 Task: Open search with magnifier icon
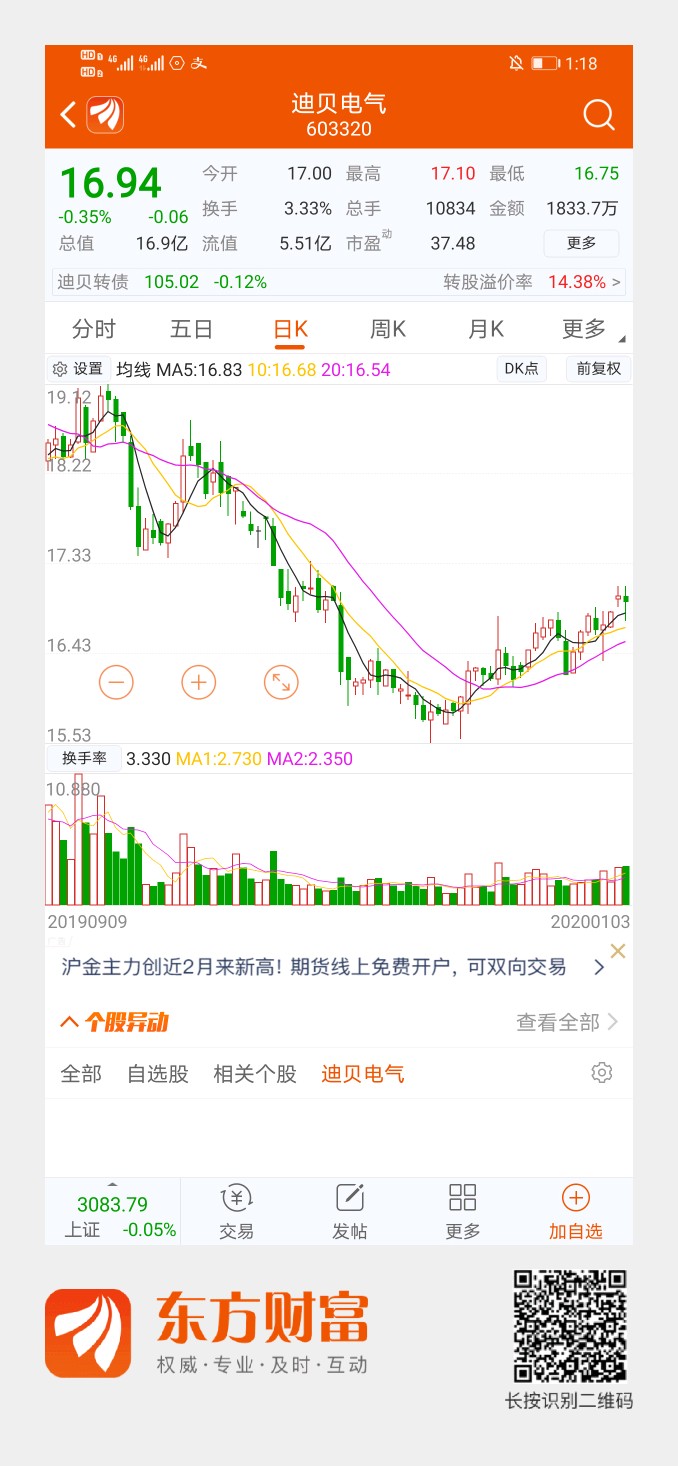click(x=598, y=116)
